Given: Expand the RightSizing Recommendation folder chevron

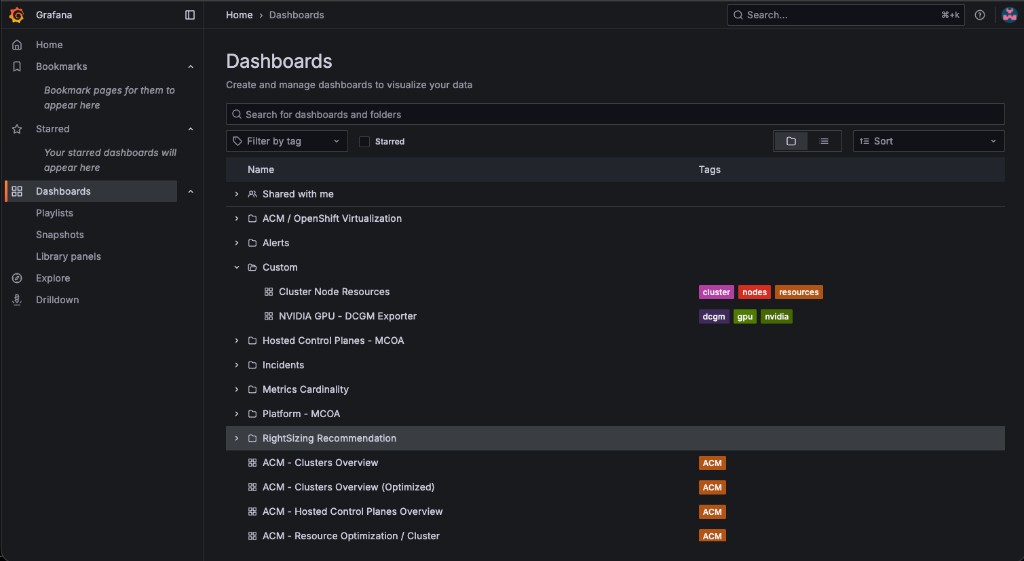Looking at the screenshot, I should tap(236, 438).
